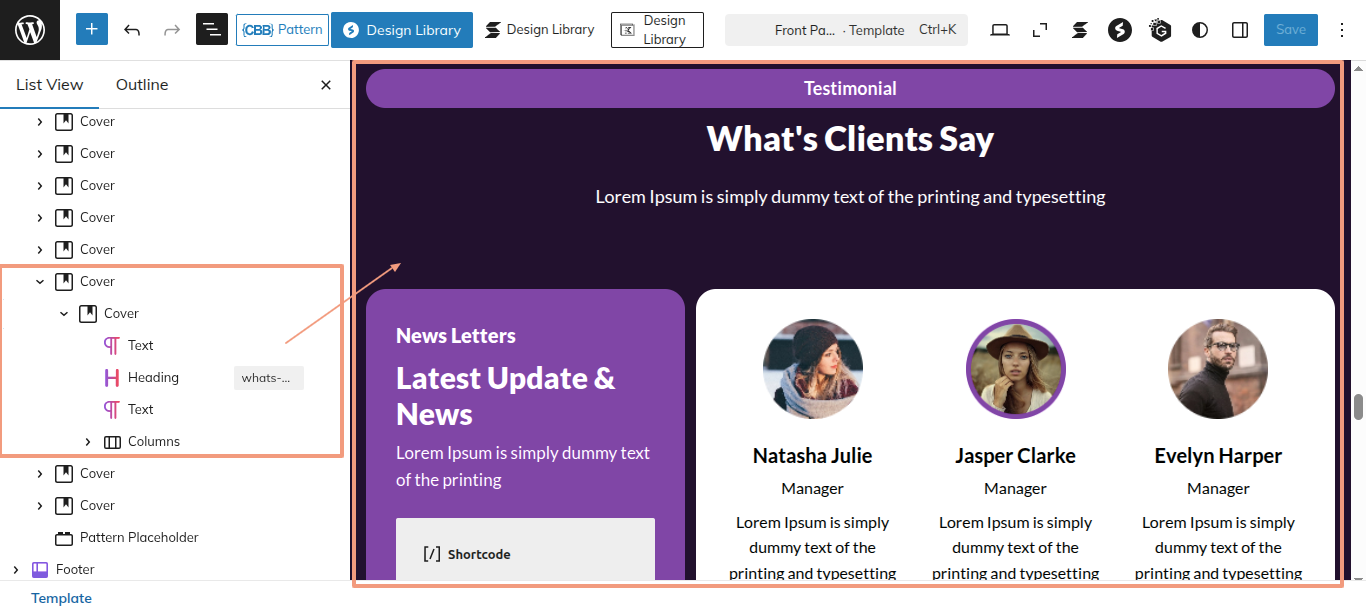This screenshot has height=615, width=1366.
Task: Open the Front Page template command bar
Action: click(846, 30)
